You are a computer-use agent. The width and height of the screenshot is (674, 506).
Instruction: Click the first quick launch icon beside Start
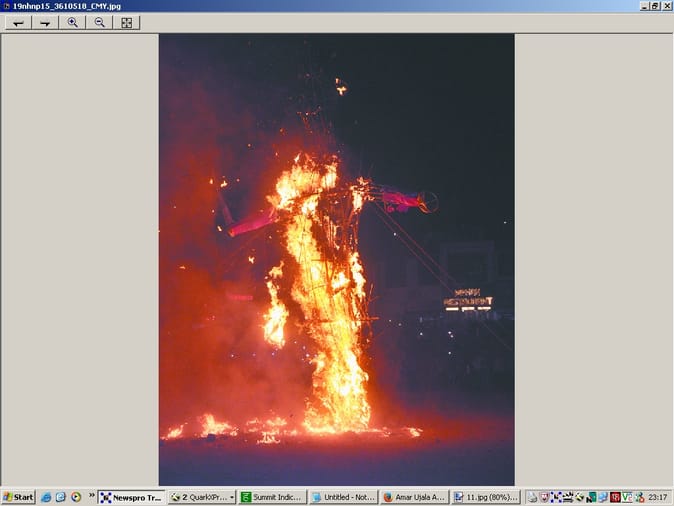[46, 497]
